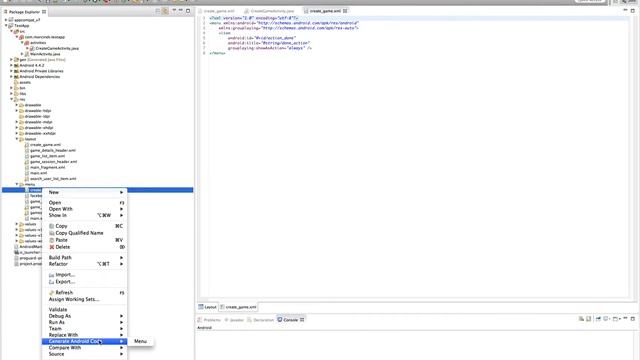Click TestApp project icon
The width and height of the screenshot is (640, 360).
[11, 25]
